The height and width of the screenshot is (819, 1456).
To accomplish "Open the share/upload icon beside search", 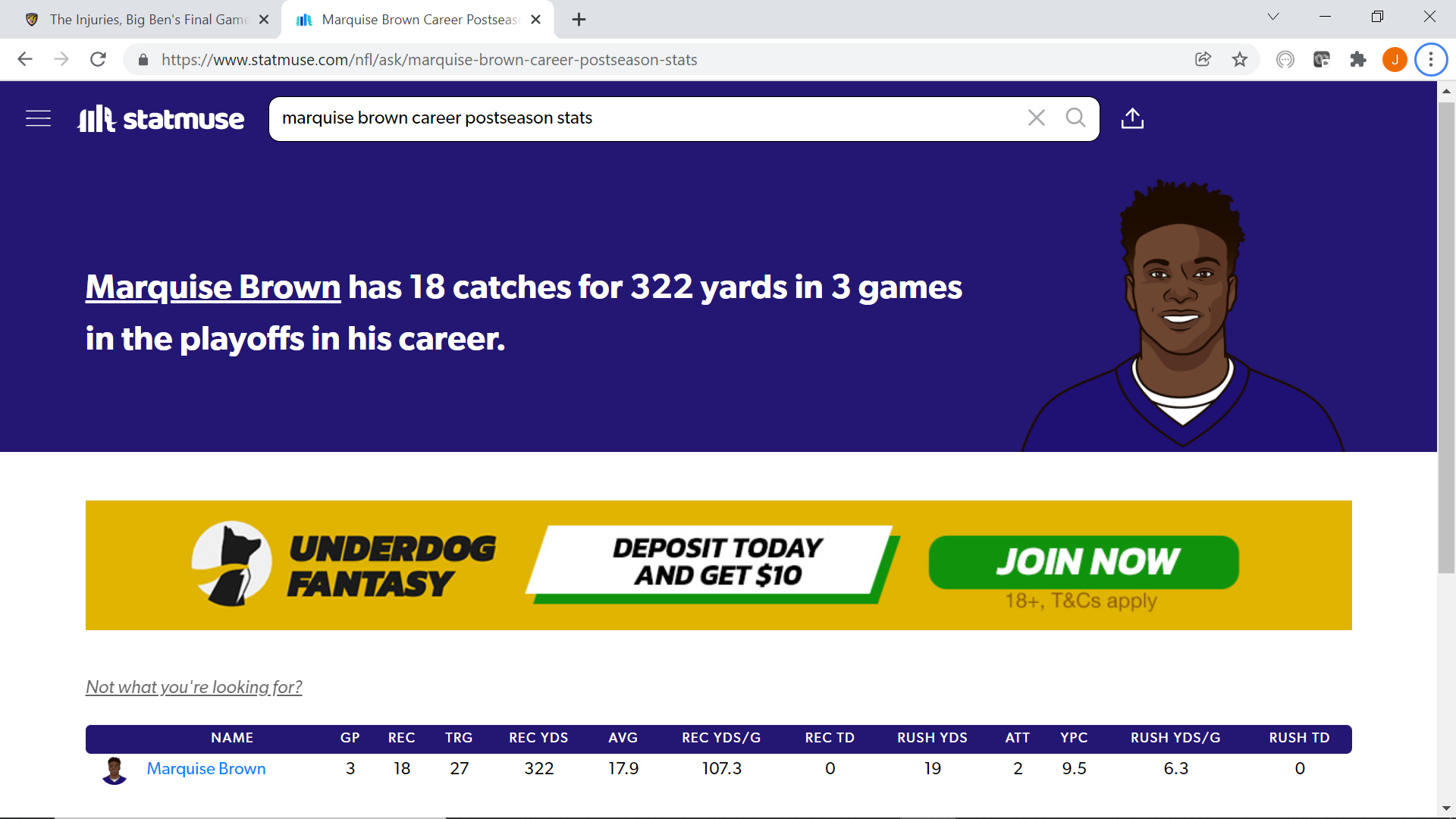I will coord(1132,118).
